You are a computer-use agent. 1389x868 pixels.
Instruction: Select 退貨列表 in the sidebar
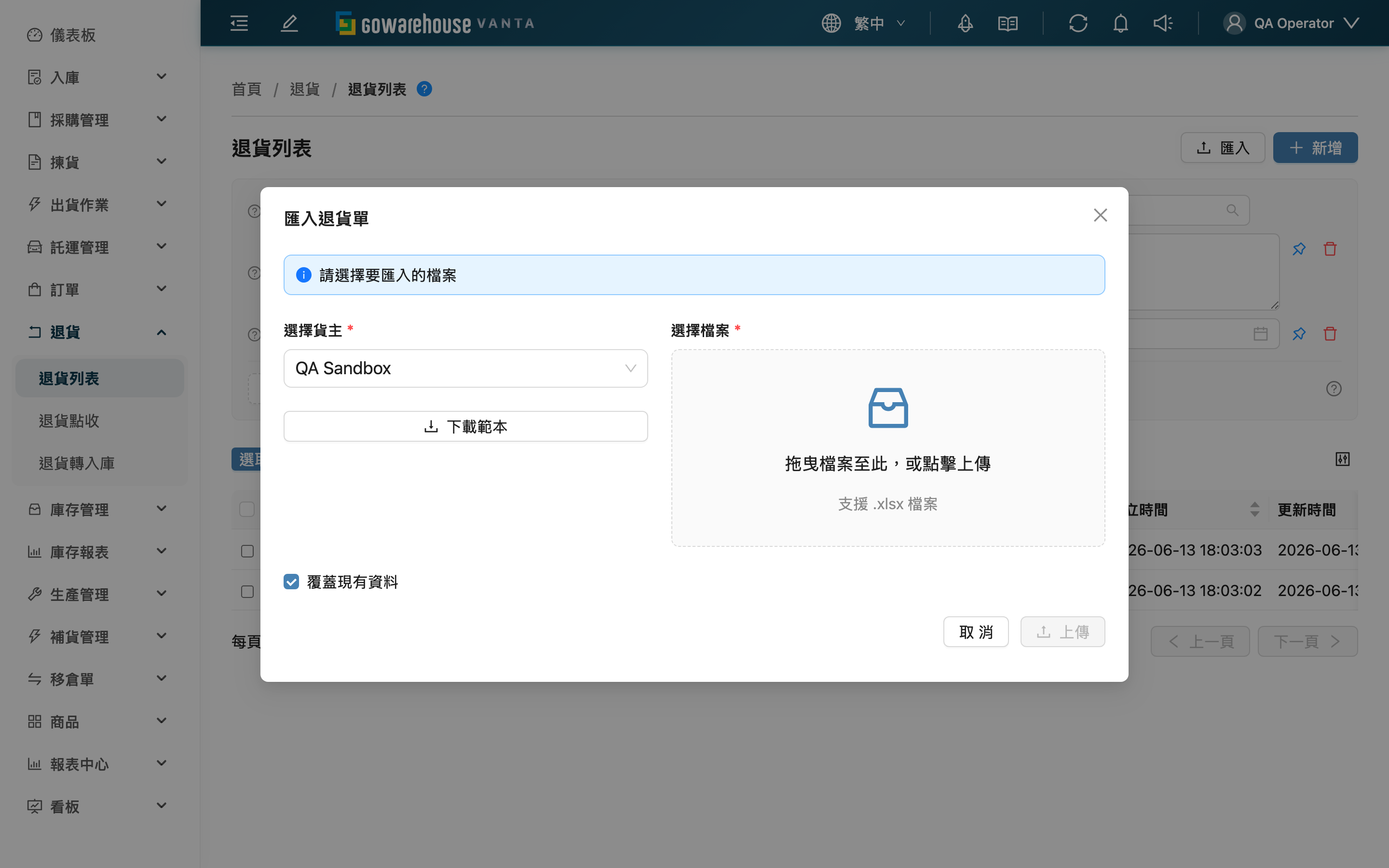pyautogui.click(x=100, y=379)
